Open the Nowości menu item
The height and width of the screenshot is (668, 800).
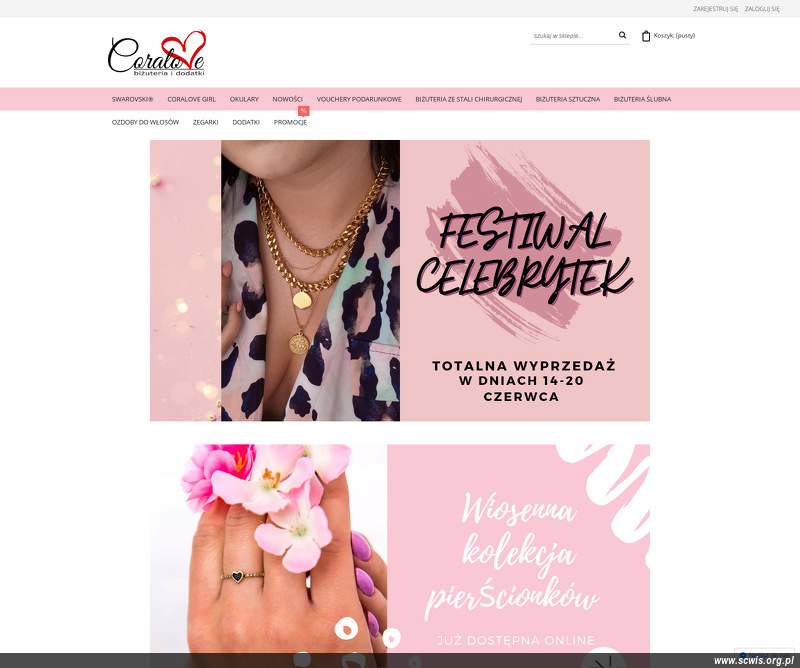287,99
